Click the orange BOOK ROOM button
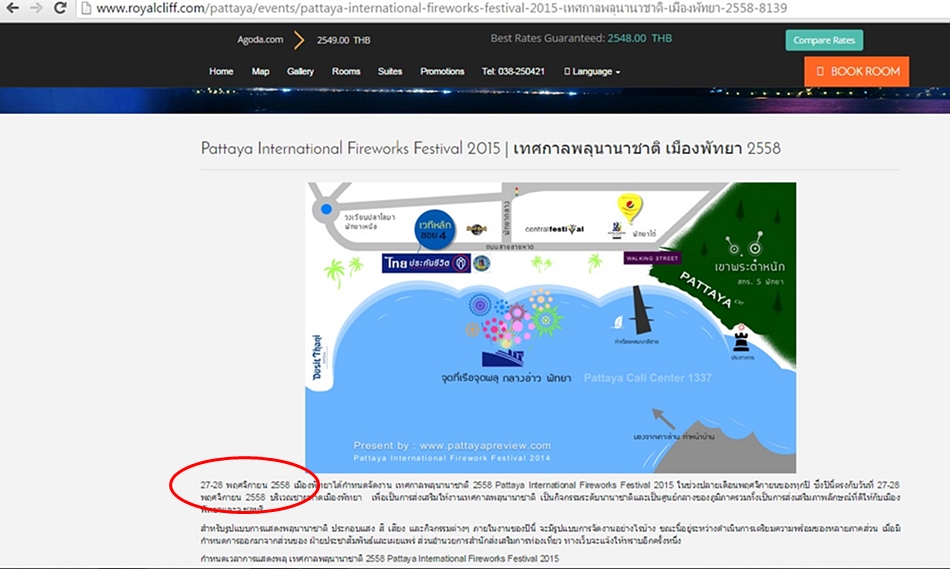The height and width of the screenshot is (569, 950). click(857, 71)
